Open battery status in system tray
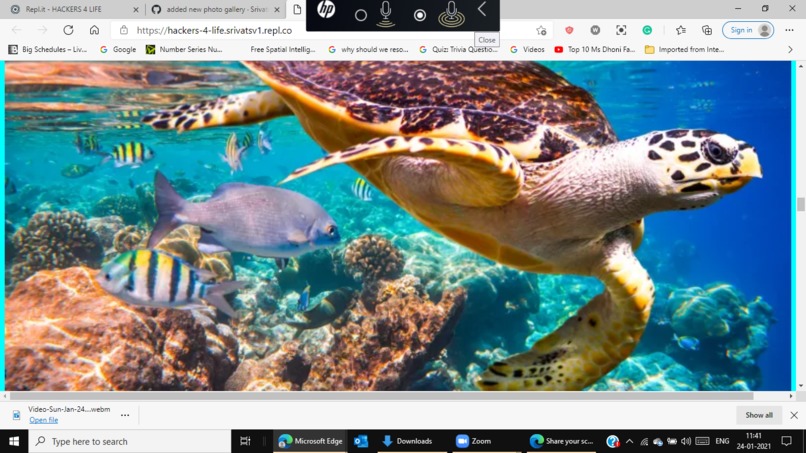Viewport: 806px width, 453px height. tap(672, 441)
